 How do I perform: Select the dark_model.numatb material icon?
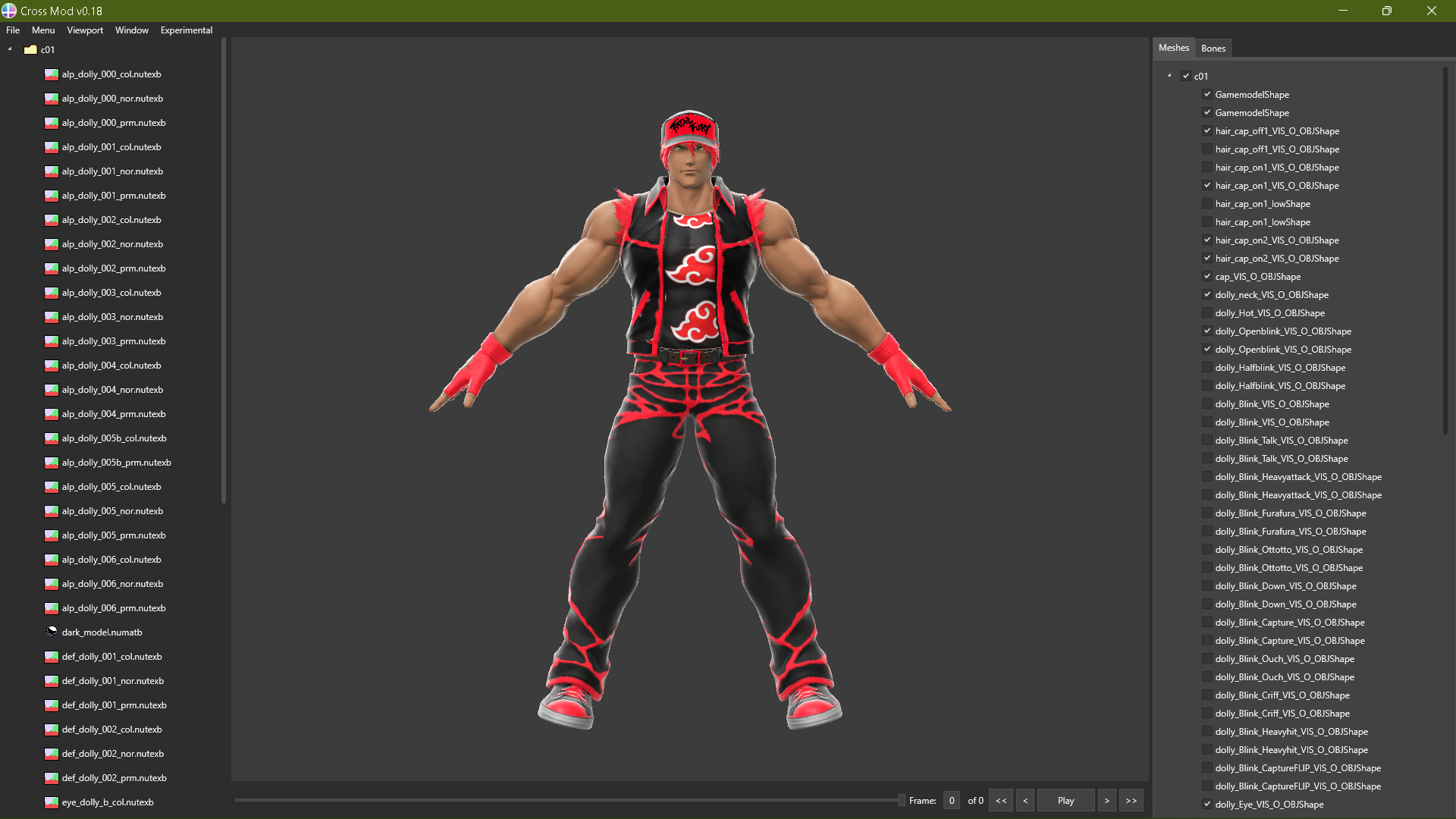click(51, 631)
